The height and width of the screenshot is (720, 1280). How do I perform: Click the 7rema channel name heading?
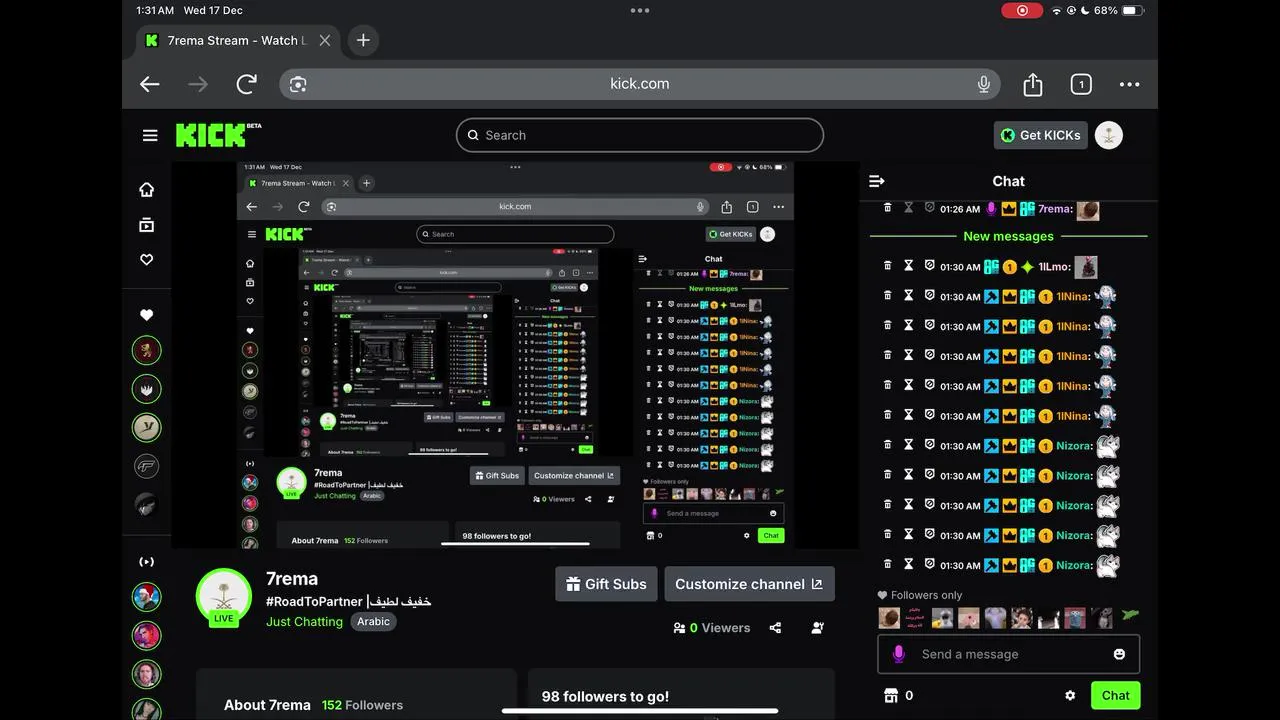(292, 579)
